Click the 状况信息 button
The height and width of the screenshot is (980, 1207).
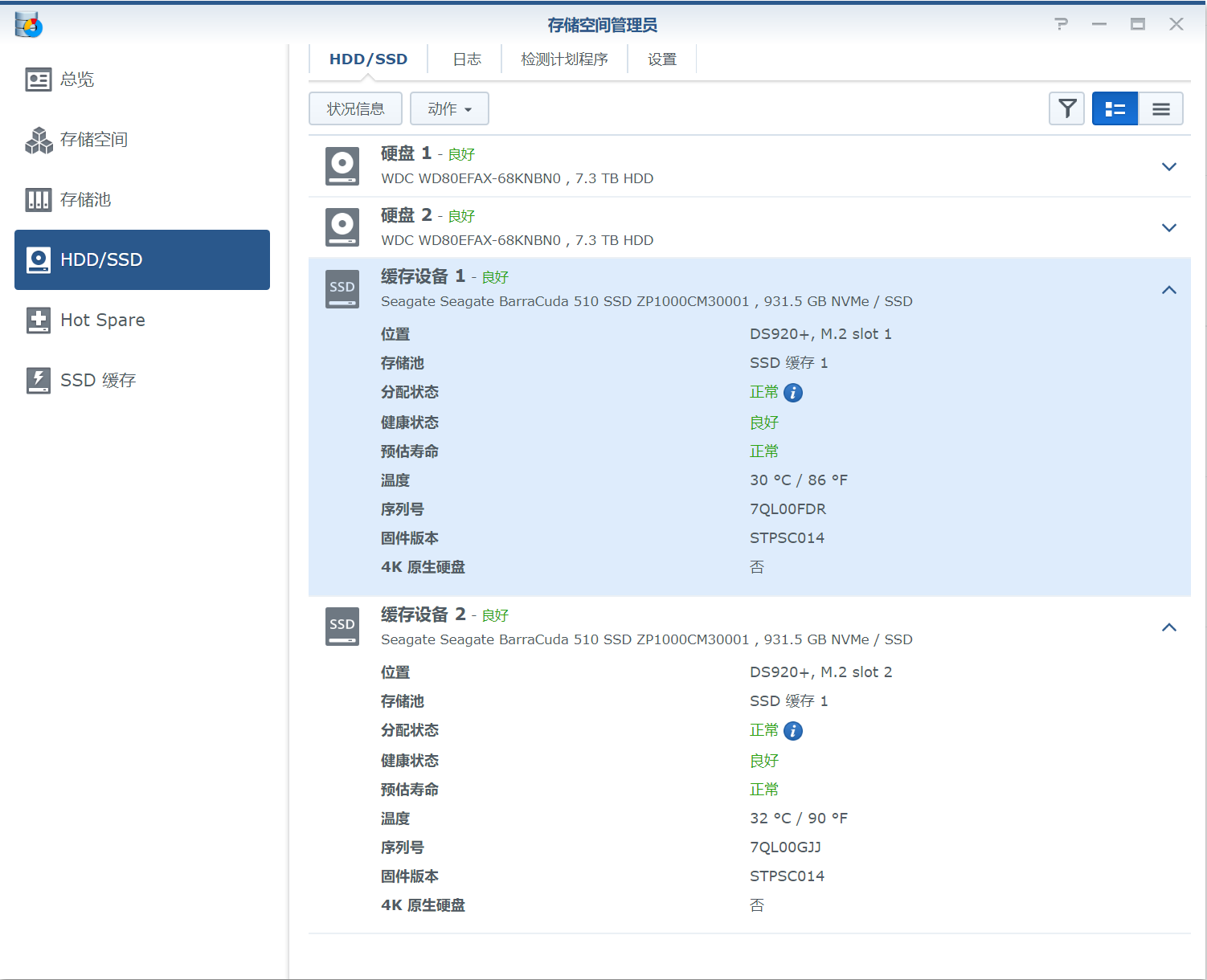pyautogui.click(x=355, y=108)
